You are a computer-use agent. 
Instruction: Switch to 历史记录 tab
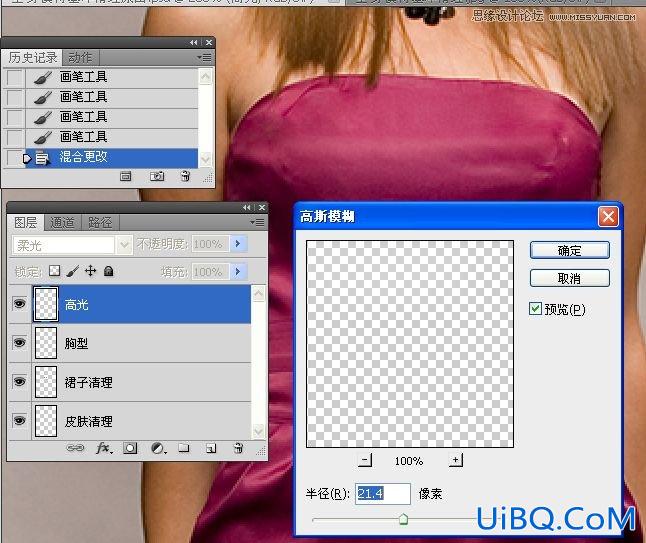pos(32,58)
